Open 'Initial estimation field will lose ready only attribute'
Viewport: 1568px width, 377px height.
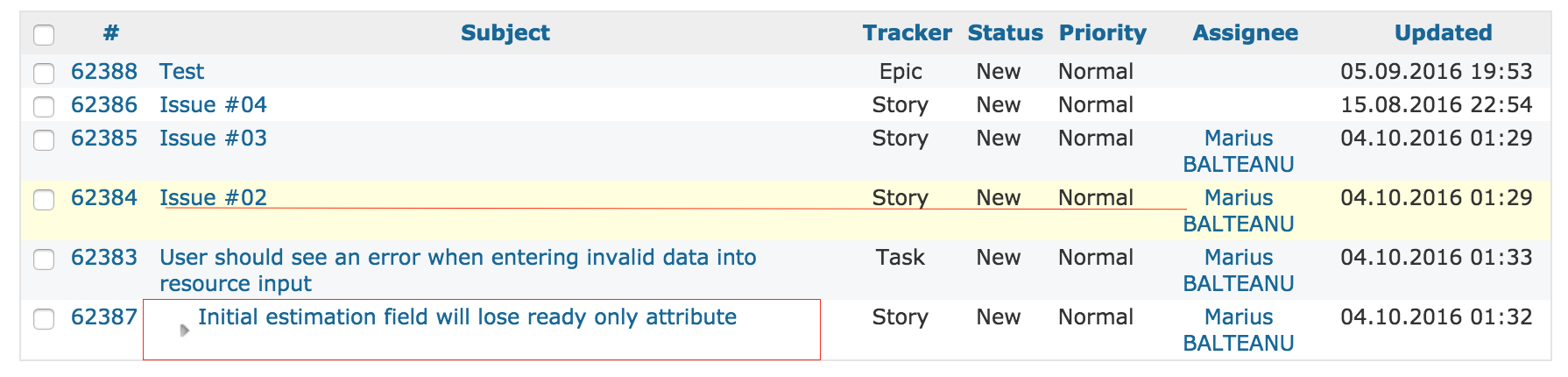(467, 317)
